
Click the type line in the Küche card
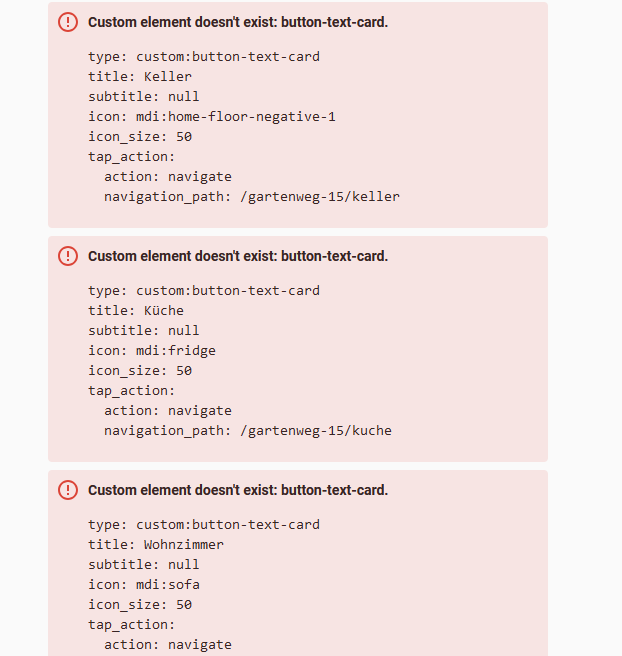204,290
